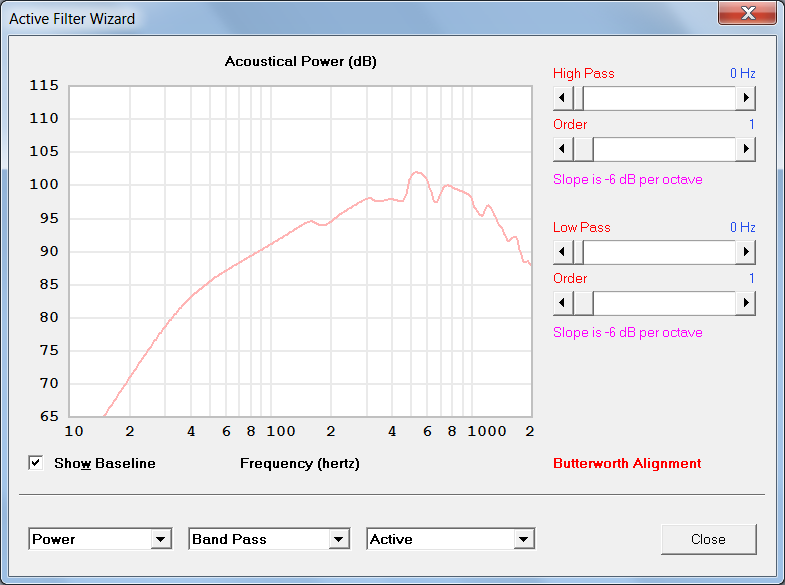Viewport: 785px width, 585px height.
Task: Uncheck the Show Baseline checkbox
Action: tap(36, 463)
